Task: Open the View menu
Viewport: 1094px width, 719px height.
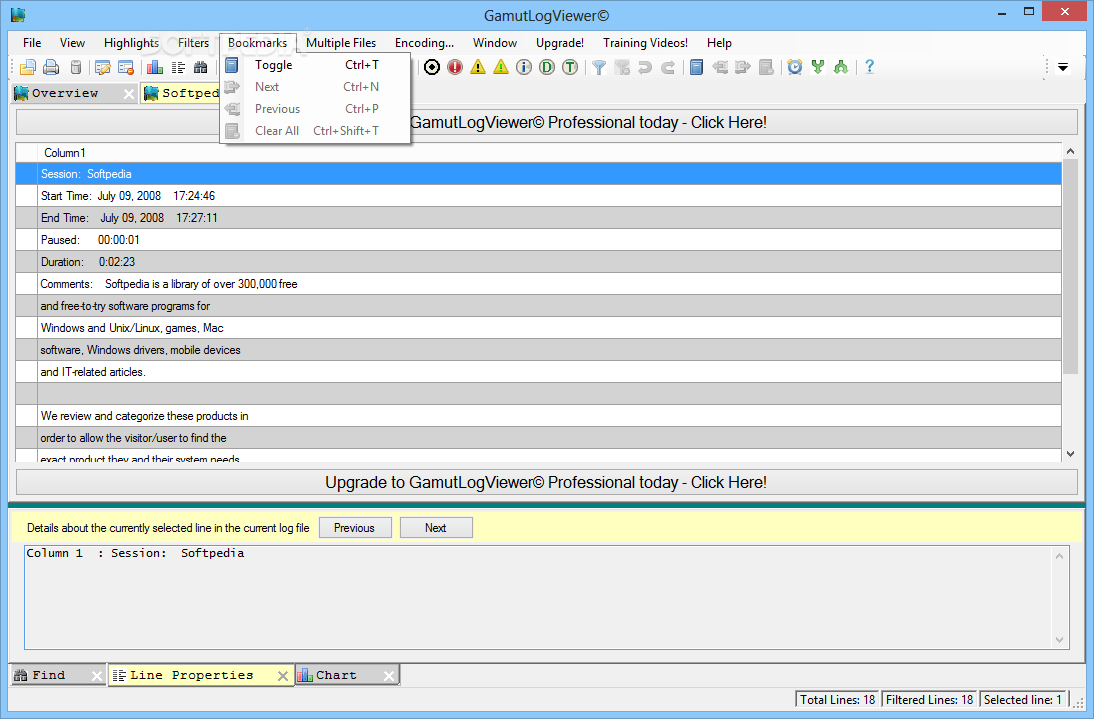Action: (73, 43)
